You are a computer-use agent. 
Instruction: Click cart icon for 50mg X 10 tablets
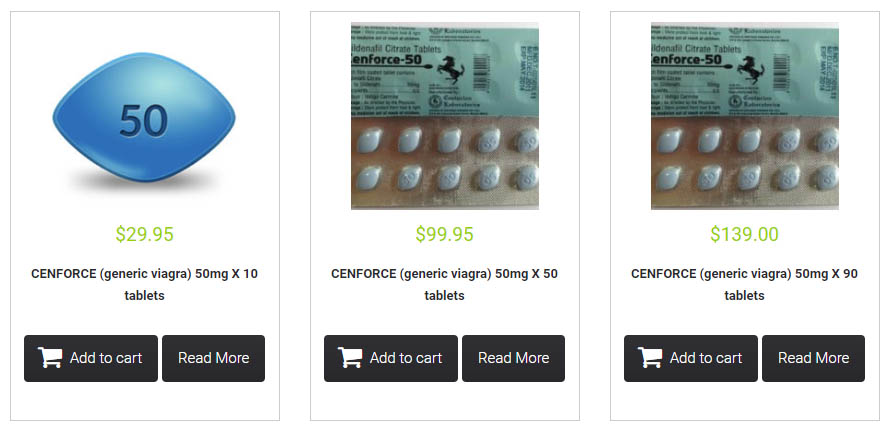[50, 358]
